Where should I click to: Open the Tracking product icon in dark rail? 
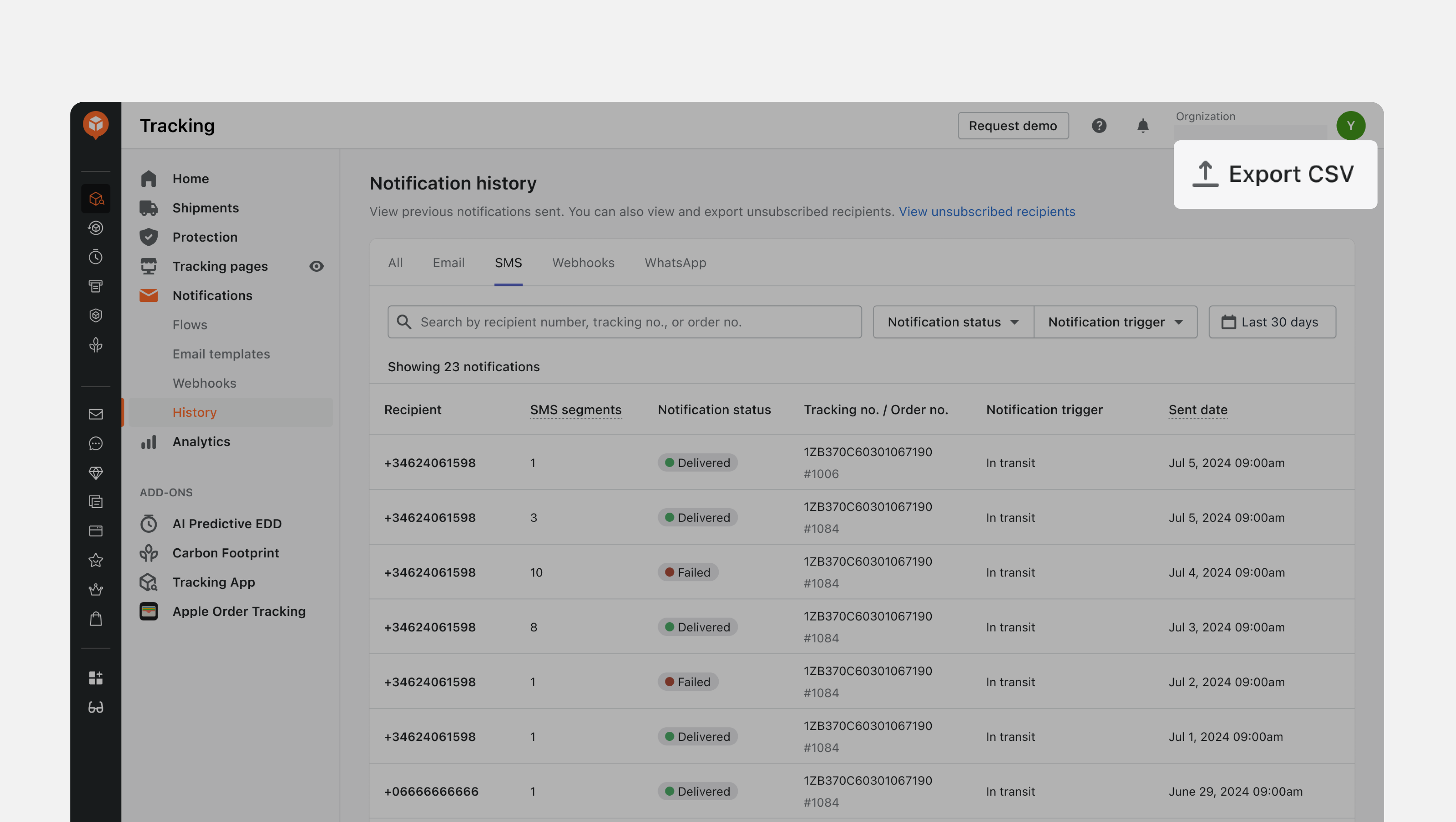pyautogui.click(x=96, y=198)
